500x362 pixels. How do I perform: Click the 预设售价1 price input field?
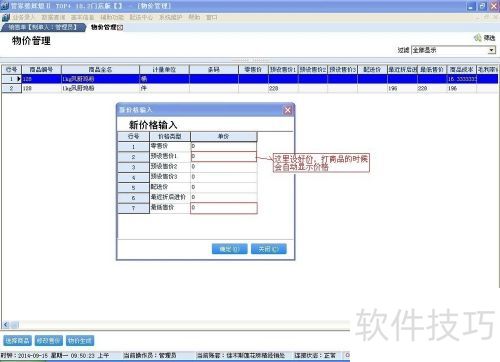[x=224, y=157]
